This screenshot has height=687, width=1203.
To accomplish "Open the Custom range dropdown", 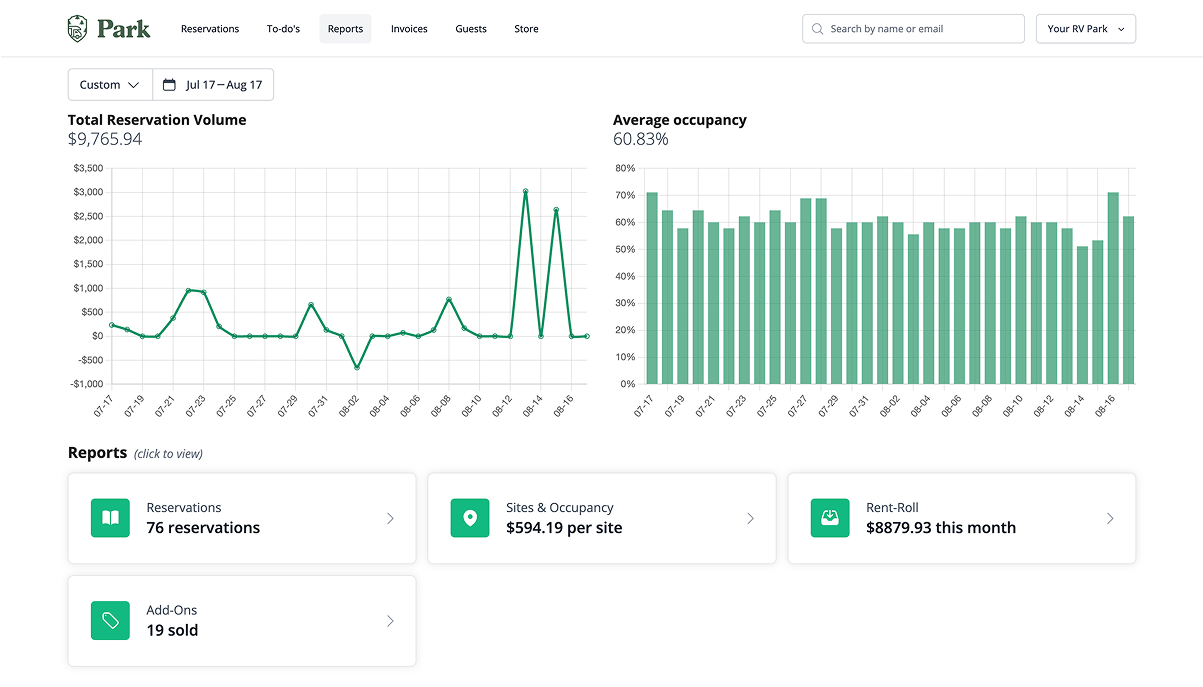I will pos(110,85).
